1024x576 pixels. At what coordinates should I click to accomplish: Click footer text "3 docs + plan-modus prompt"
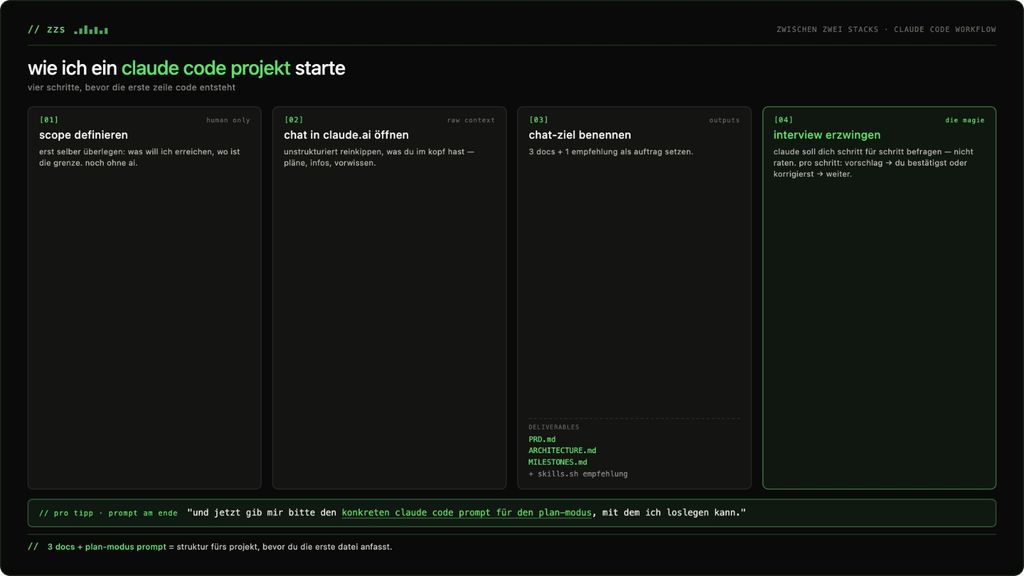click(x=106, y=547)
